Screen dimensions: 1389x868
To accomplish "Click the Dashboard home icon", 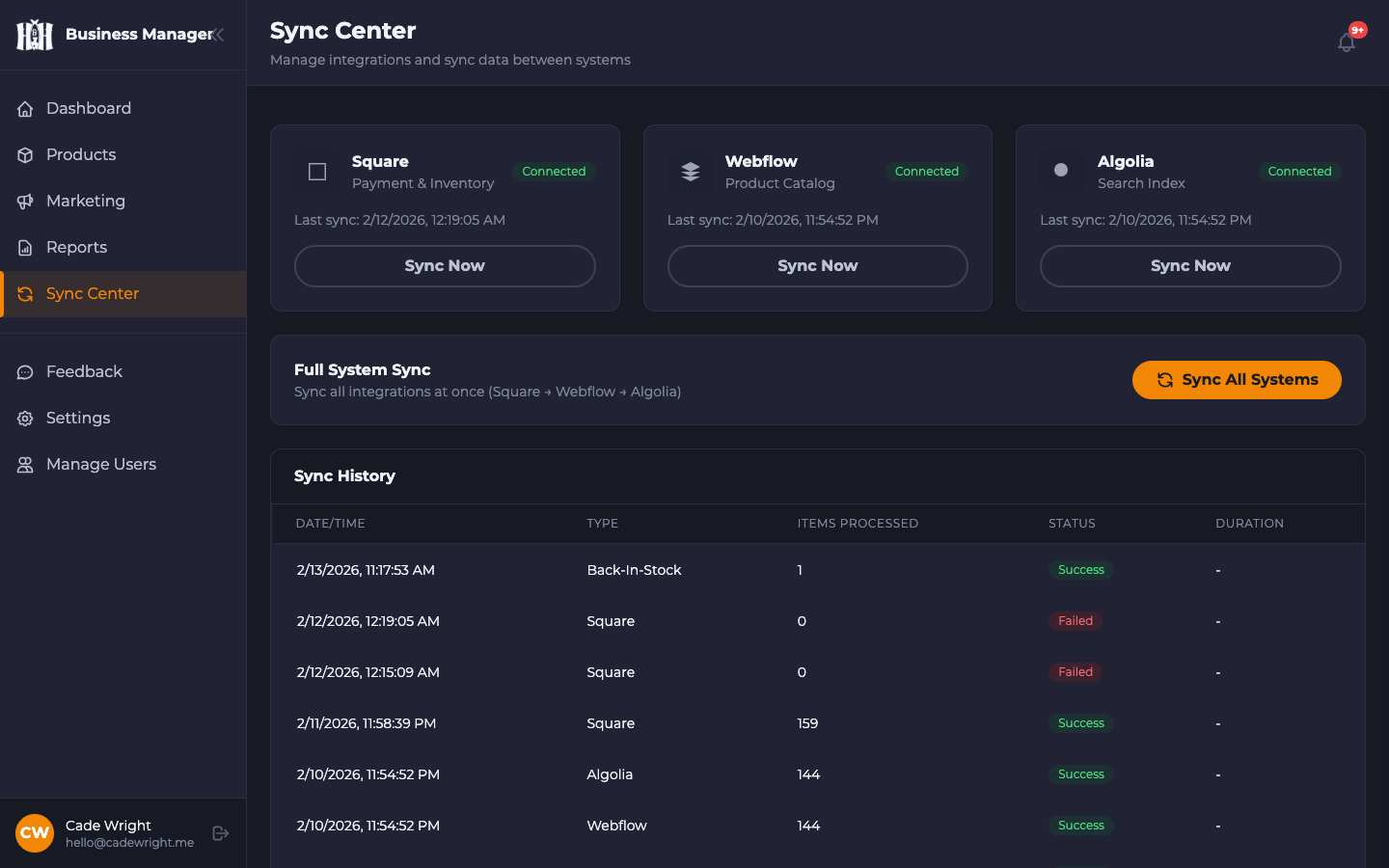I will pos(25,109).
